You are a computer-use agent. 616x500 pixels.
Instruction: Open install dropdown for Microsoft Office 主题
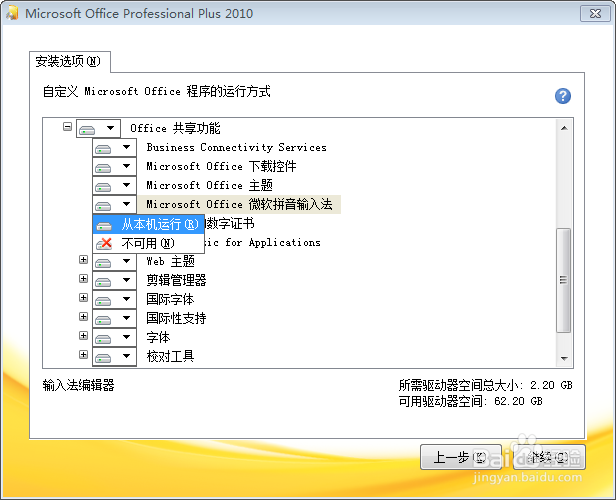[x=114, y=185]
